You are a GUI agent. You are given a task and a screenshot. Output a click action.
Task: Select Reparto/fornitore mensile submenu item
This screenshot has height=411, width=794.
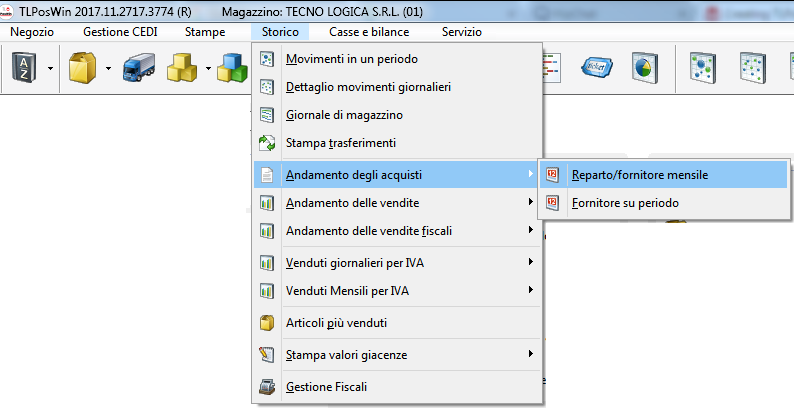coord(663,175)
